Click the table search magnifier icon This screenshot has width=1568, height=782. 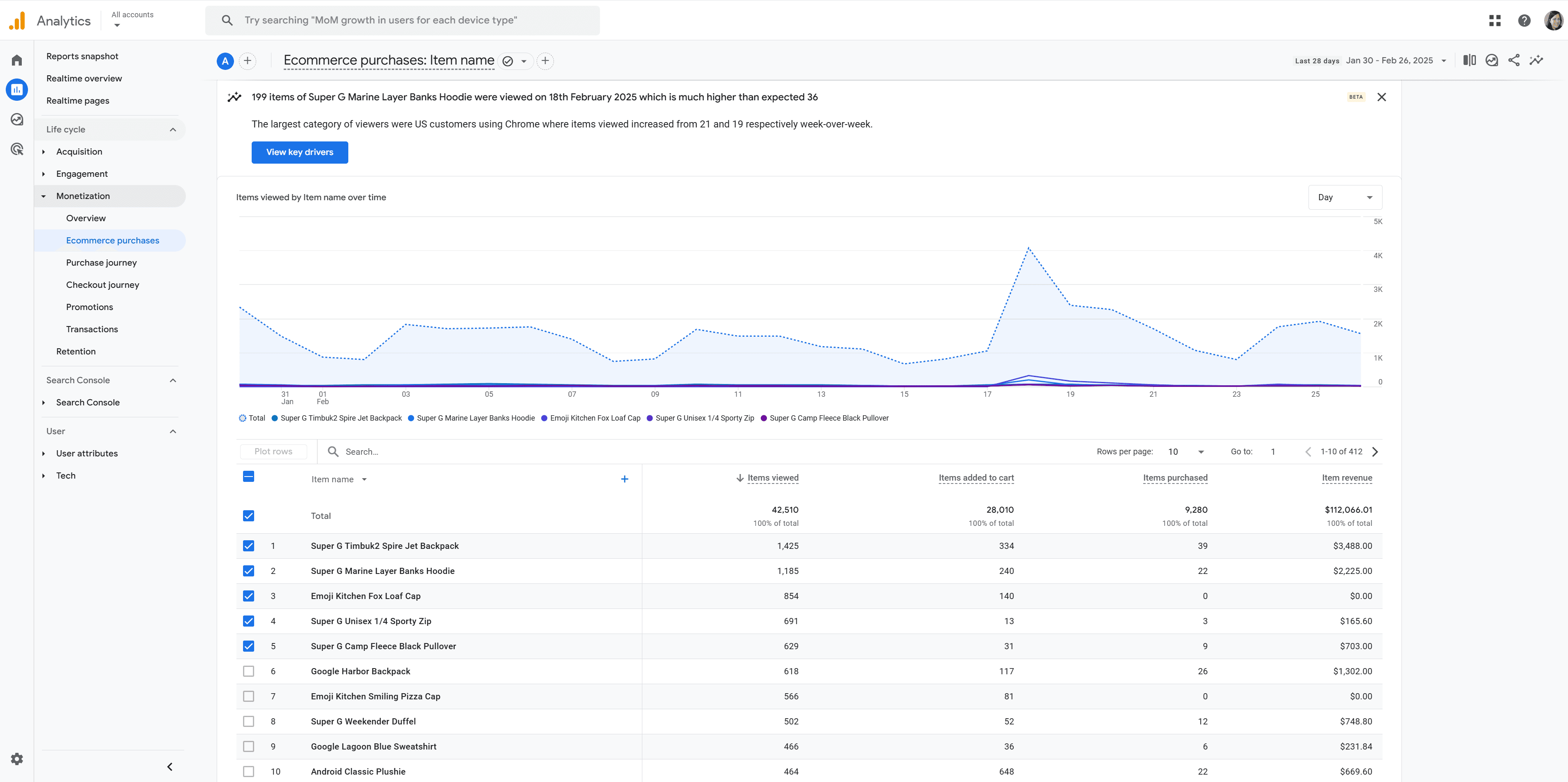click(333, 451)
